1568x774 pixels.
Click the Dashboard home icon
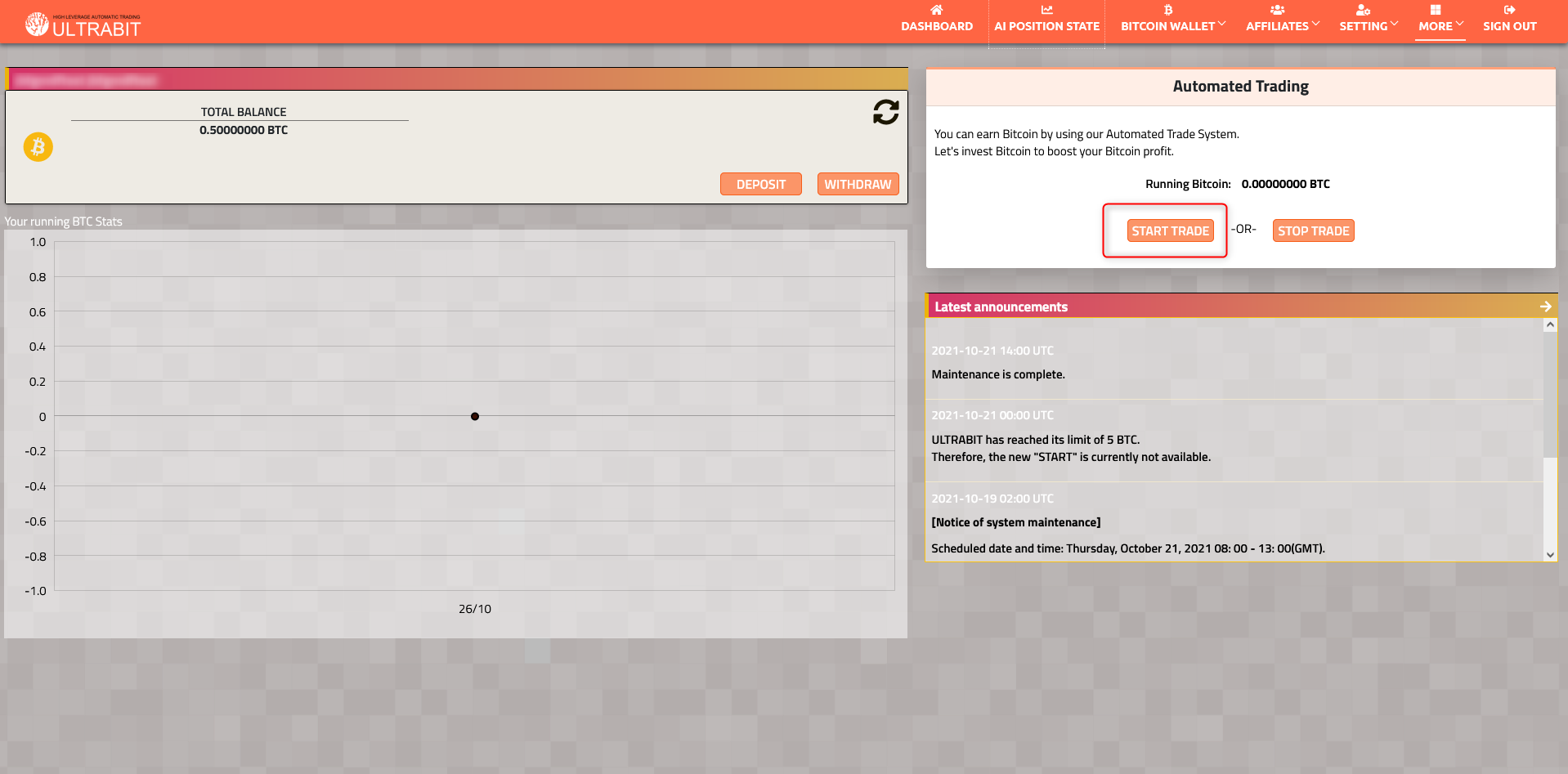[x=937, y=10]
